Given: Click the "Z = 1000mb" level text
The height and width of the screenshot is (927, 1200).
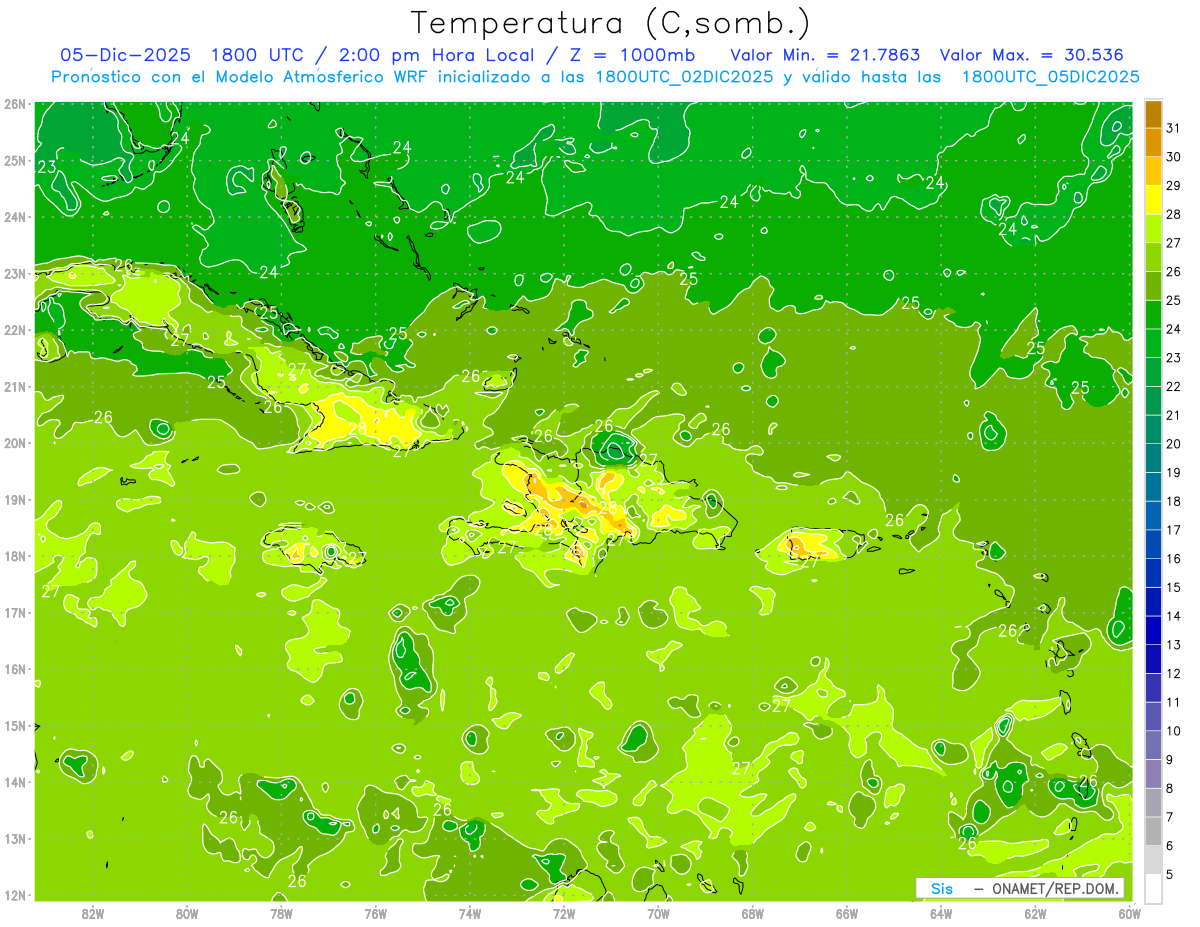Looking at the screenshot, I should 632,55.
